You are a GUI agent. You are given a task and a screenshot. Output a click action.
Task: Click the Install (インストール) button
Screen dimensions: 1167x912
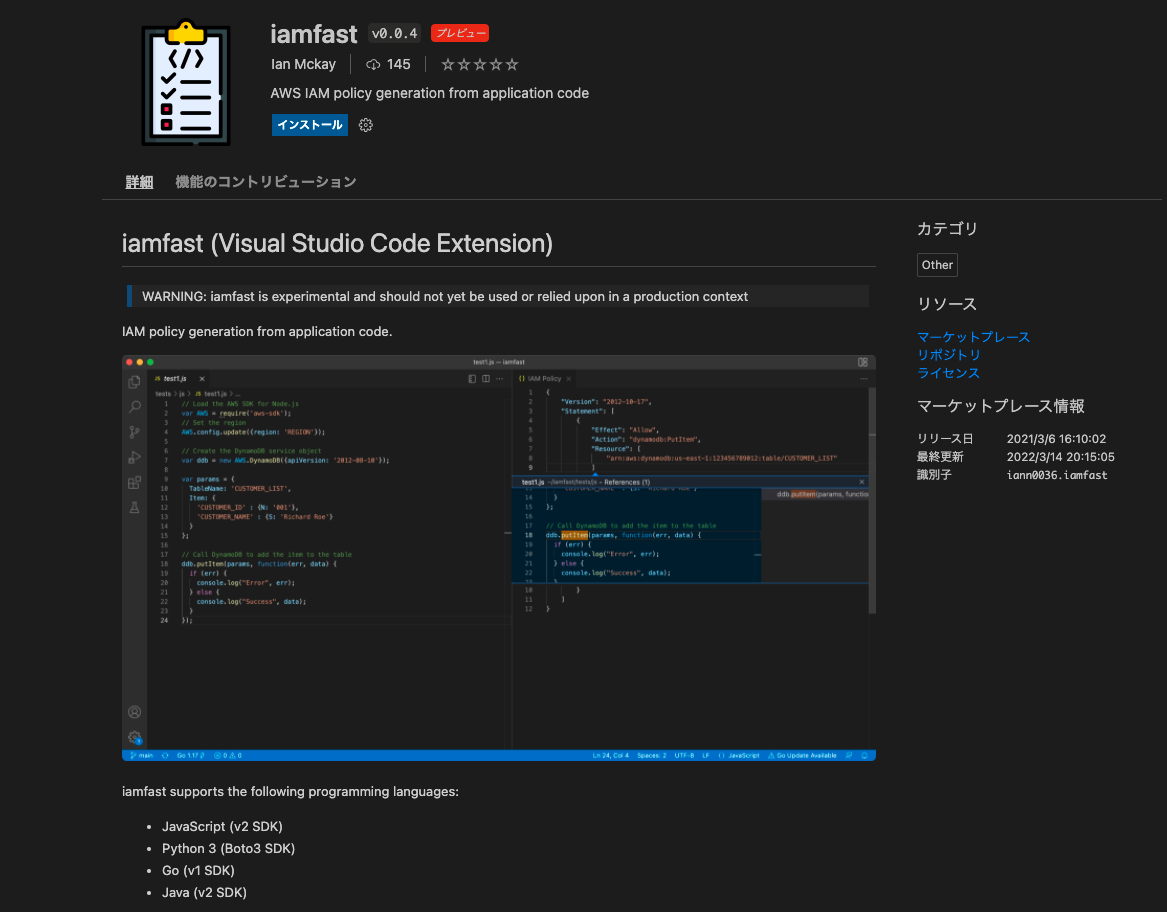(310, 125)
